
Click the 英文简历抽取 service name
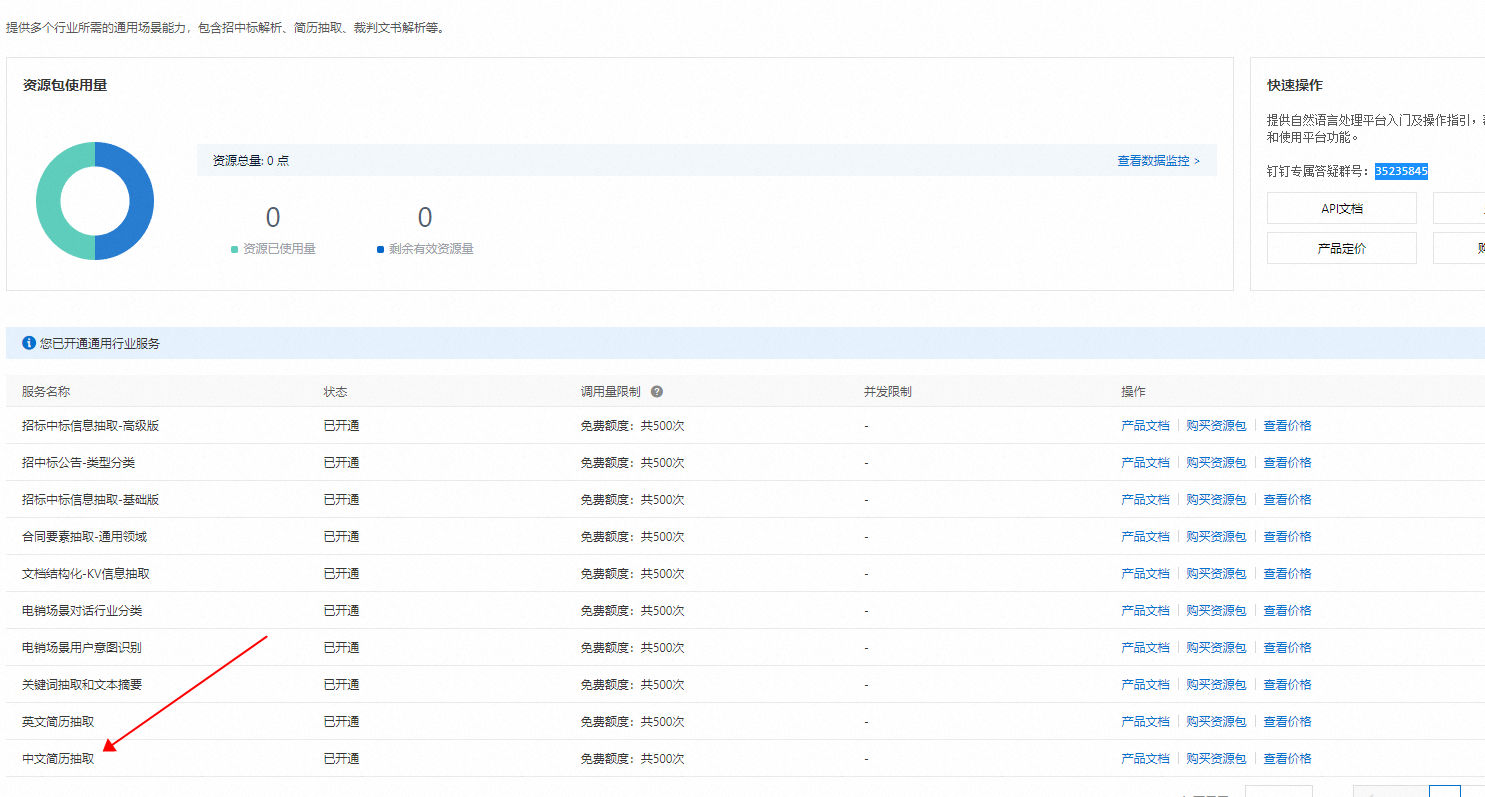tap(58, 721)
